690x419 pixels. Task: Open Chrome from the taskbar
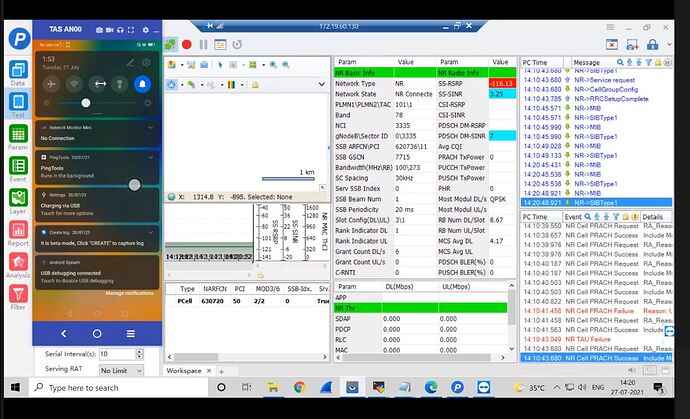300,387
